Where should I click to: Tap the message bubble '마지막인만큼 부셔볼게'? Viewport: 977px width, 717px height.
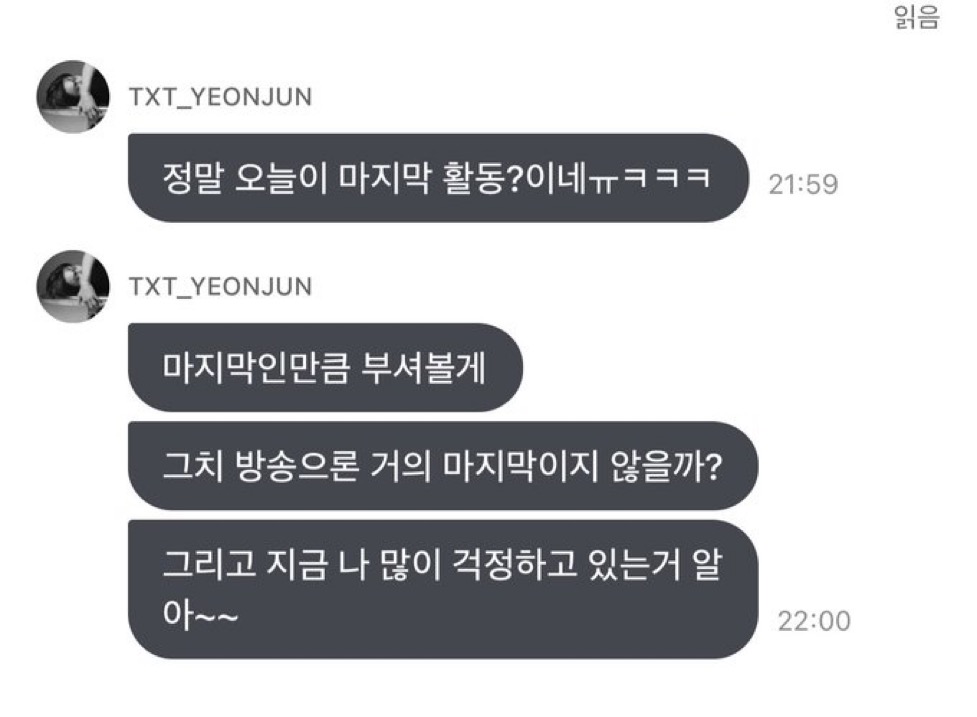tap(325, 368)
